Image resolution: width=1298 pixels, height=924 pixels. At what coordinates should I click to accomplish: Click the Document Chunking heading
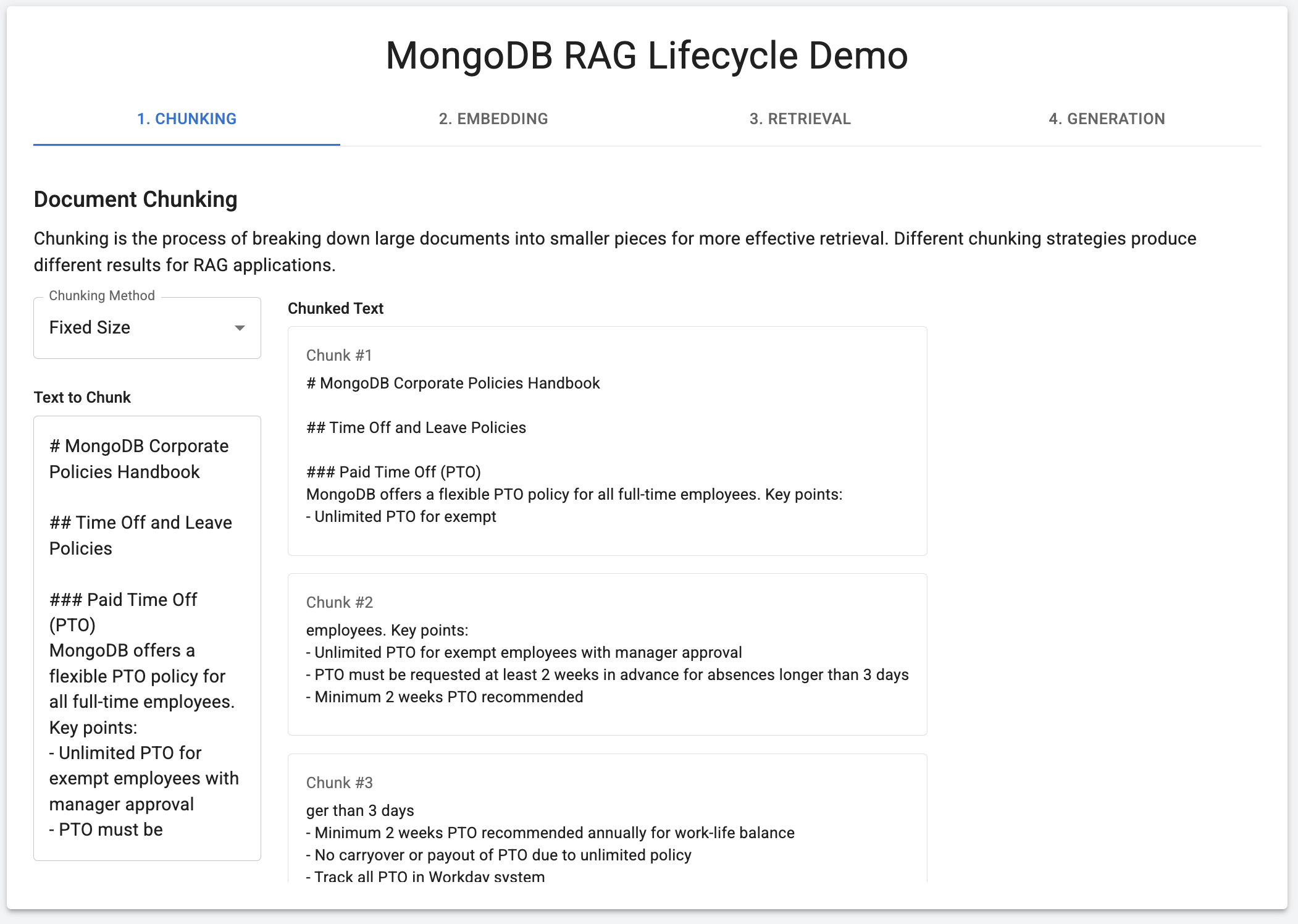135,199
